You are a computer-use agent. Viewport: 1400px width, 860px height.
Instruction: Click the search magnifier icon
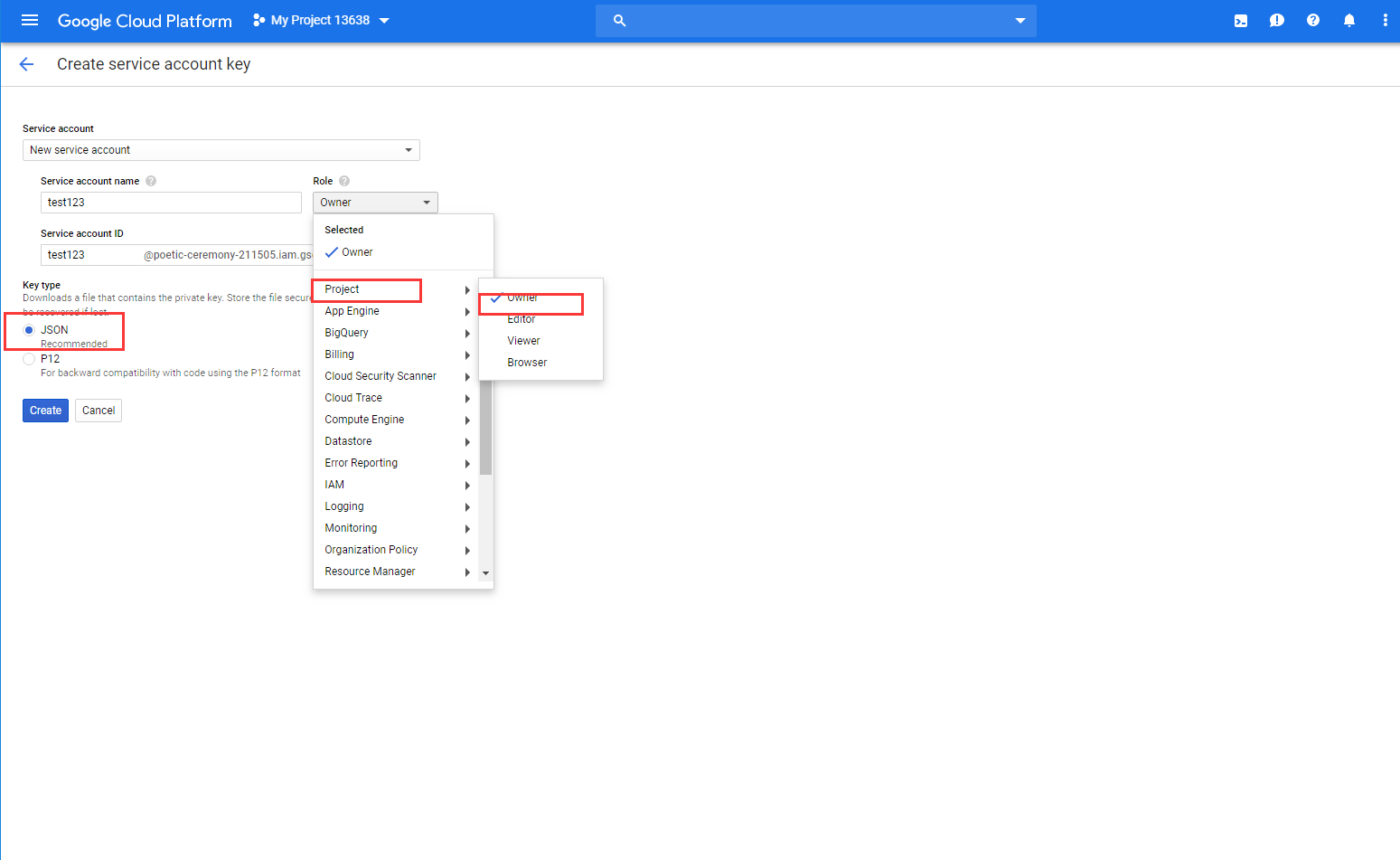(619, 21)
